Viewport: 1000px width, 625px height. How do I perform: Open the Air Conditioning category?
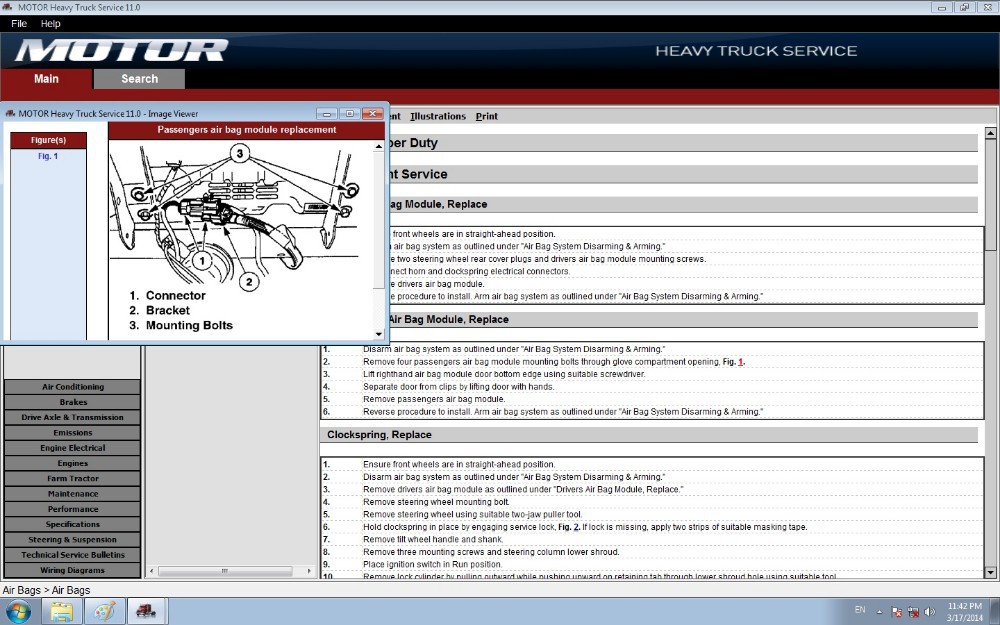73,386
